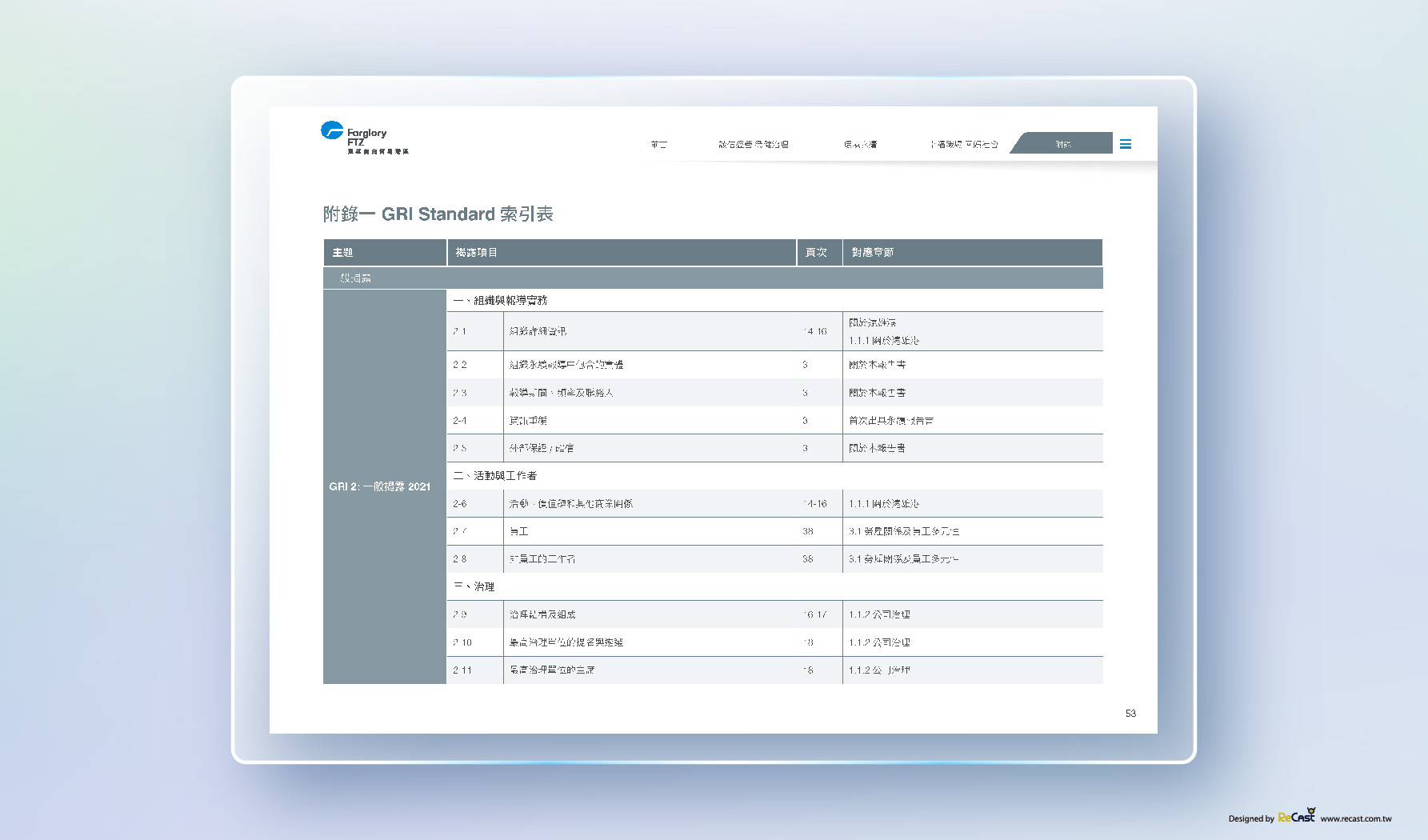Click the 揭露項目 column header
The image size is (1428, 840).
coord(622,252)
